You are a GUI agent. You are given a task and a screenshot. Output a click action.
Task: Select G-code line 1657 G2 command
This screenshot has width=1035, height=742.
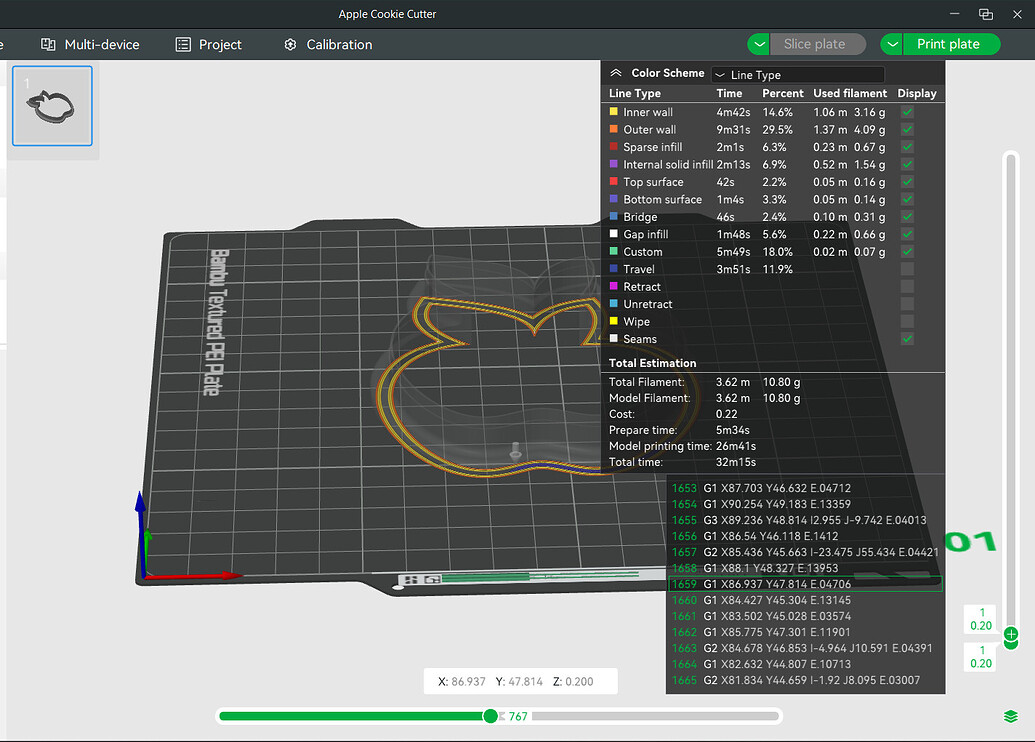(805, 552)
